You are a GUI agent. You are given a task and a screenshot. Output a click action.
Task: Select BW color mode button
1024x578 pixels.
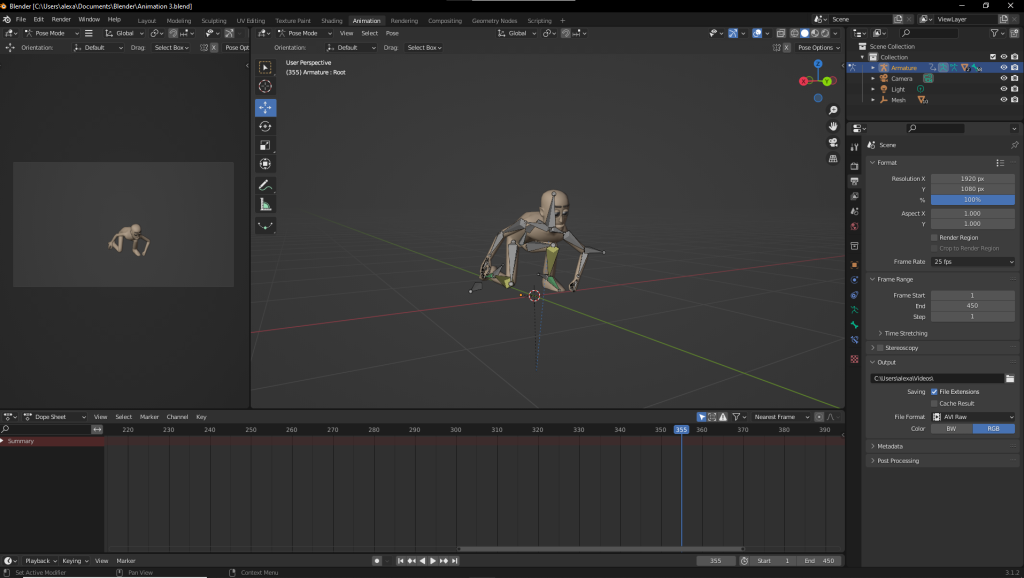click(951, 429)
